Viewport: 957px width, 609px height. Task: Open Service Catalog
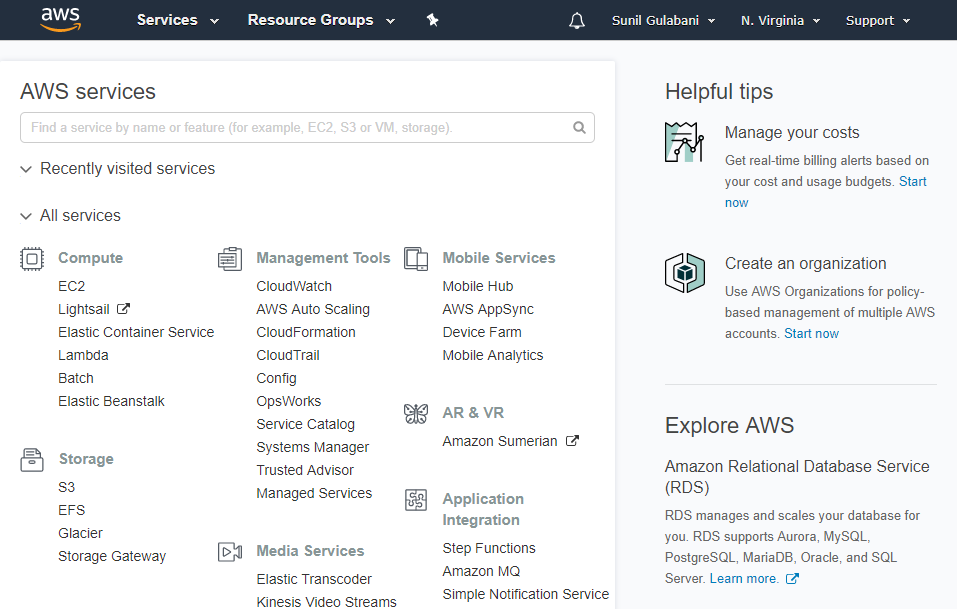coord(306,424)
